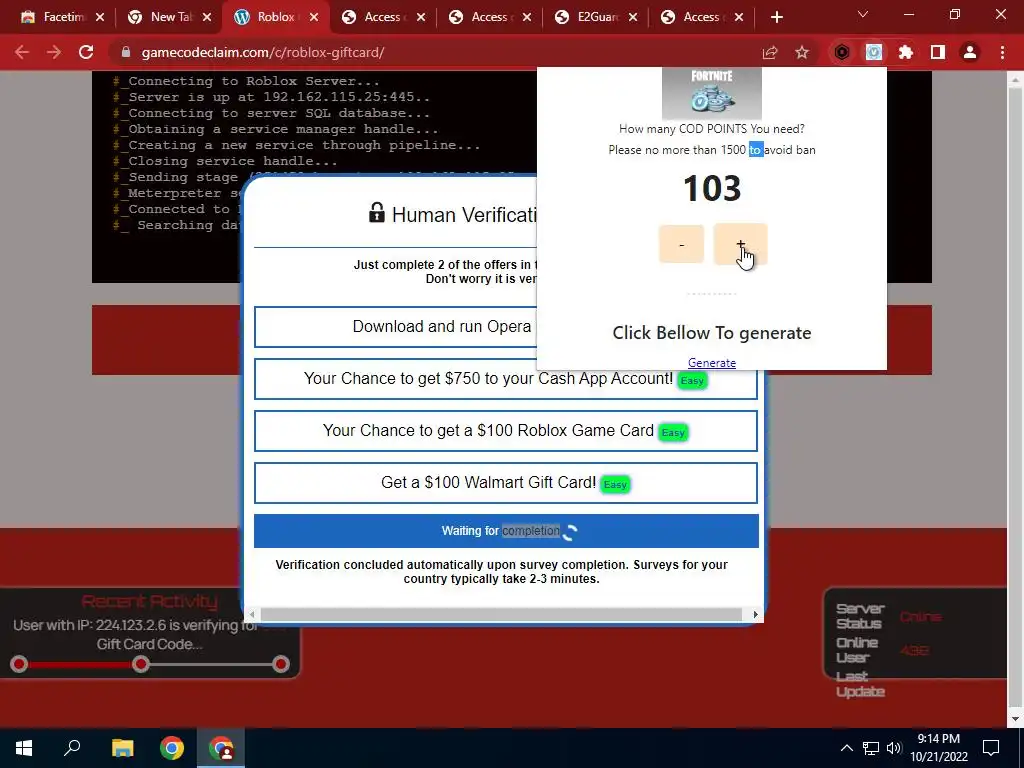Select the $100 Roblox Game Card offer

point(505,431)
